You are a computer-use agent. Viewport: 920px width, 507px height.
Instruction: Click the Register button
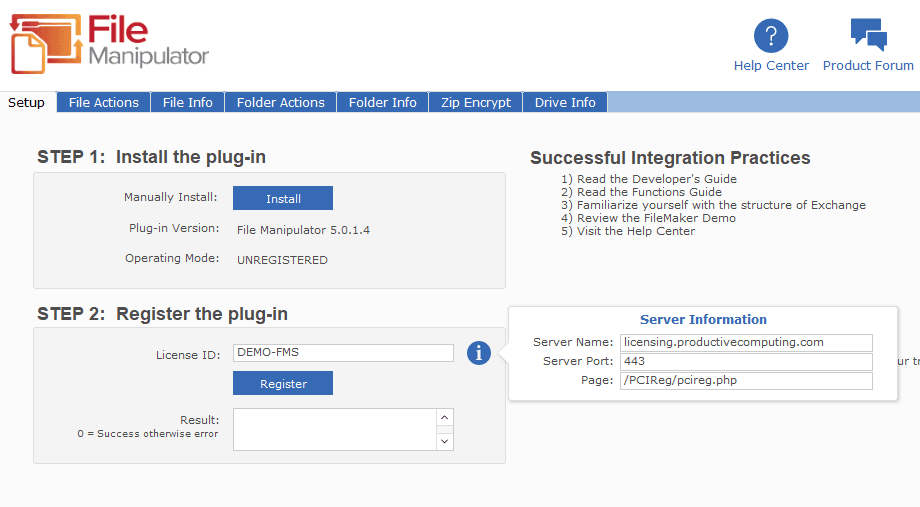coord(283,383)
